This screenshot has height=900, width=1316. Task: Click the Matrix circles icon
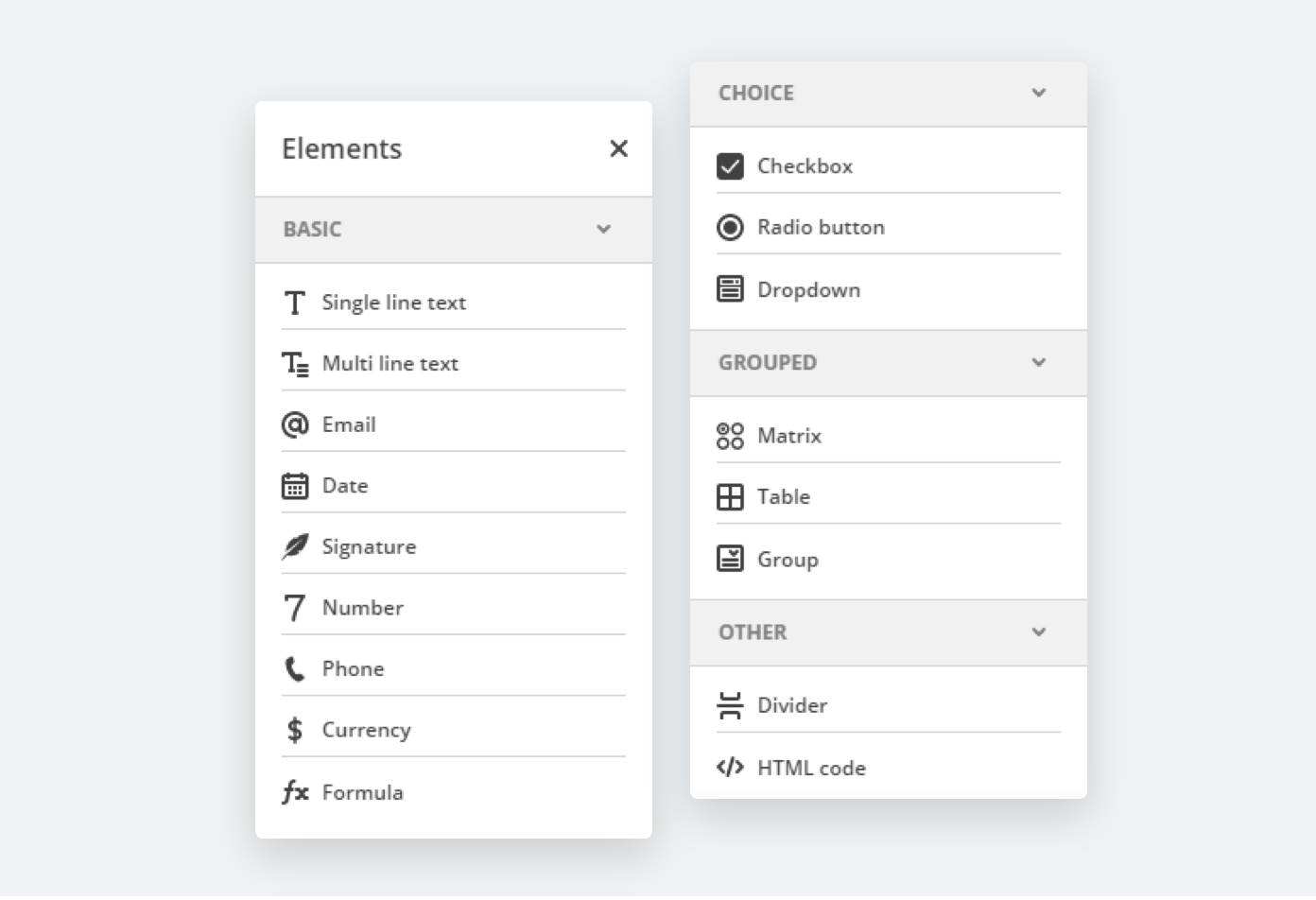pyautogui.click(x=730, y=436)
